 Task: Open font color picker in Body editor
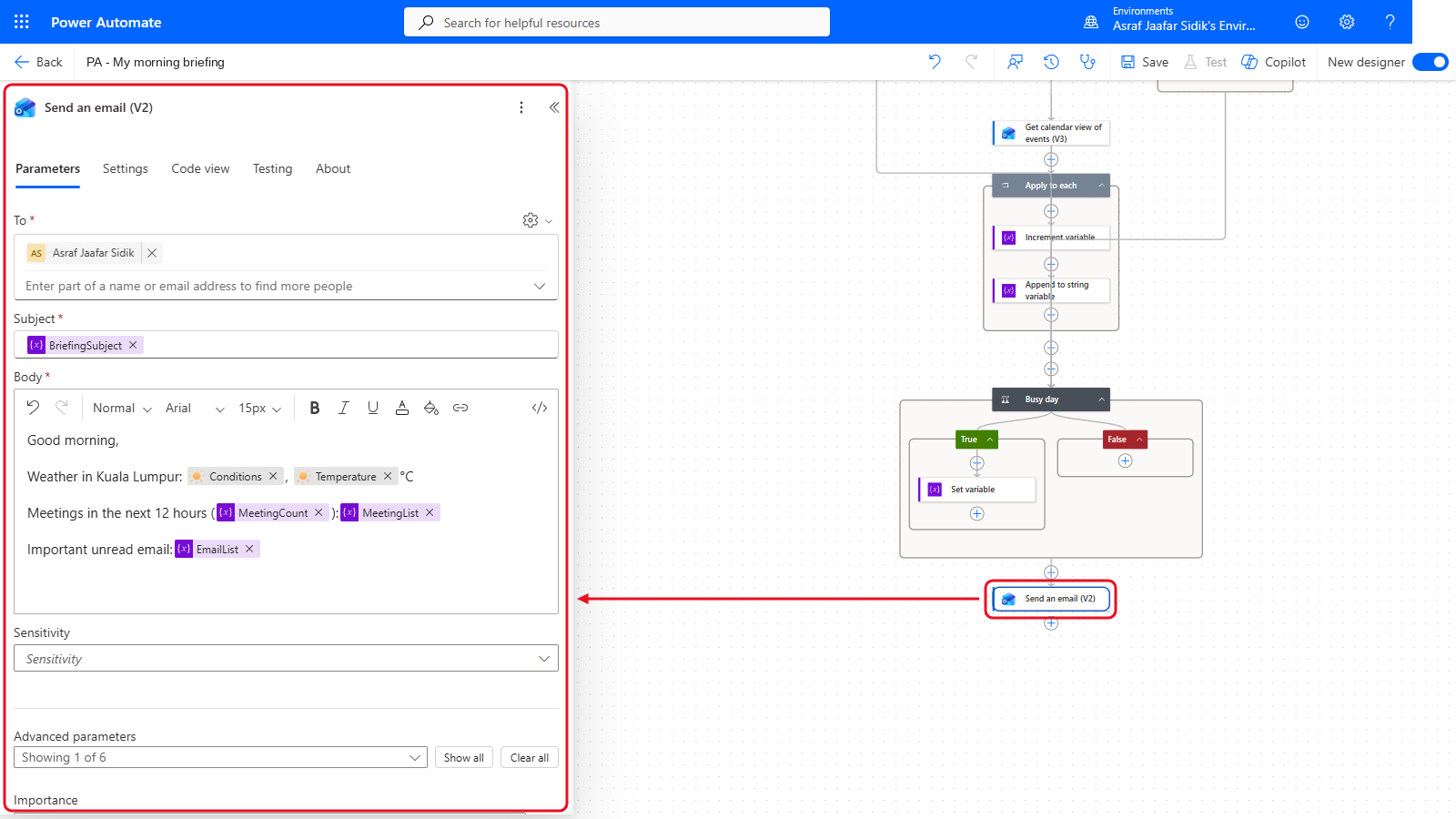(402, 408)
